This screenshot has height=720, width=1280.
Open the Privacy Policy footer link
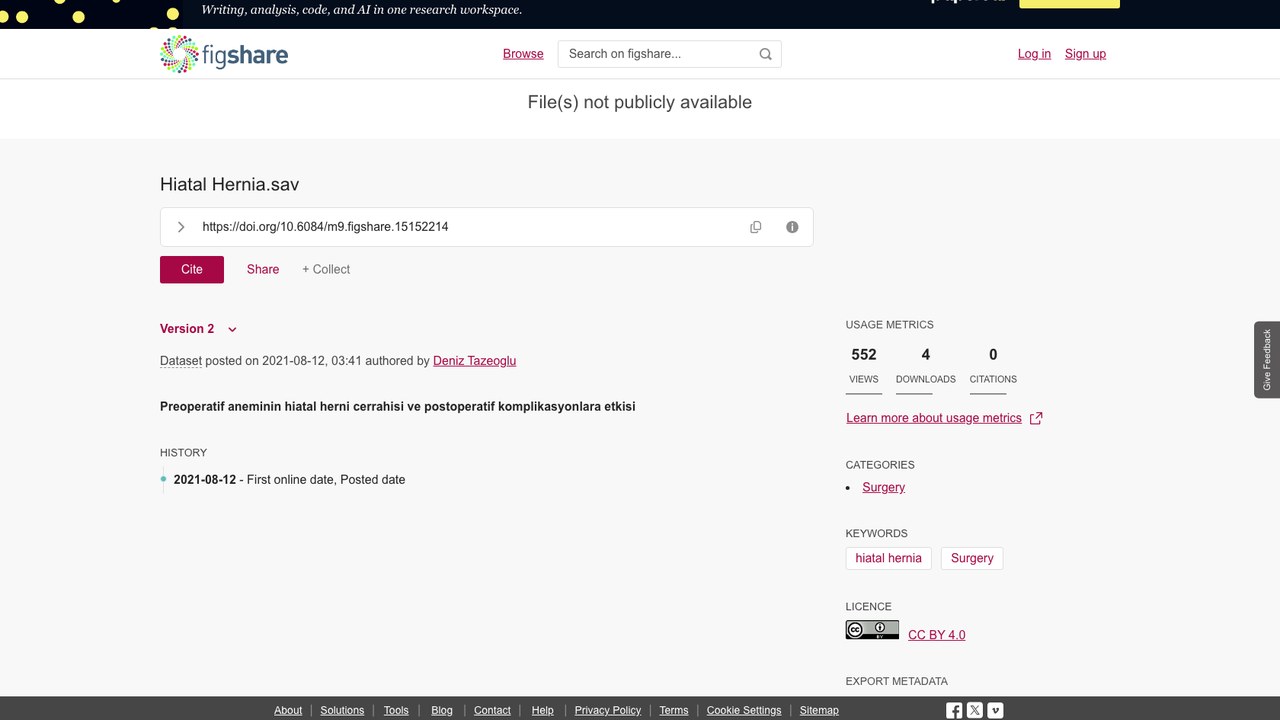coord(608,710)
